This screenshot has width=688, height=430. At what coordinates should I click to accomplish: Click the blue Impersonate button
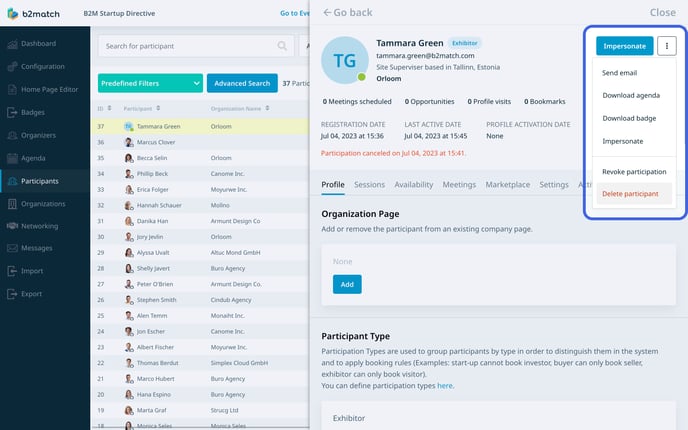(x=625, y=46)
